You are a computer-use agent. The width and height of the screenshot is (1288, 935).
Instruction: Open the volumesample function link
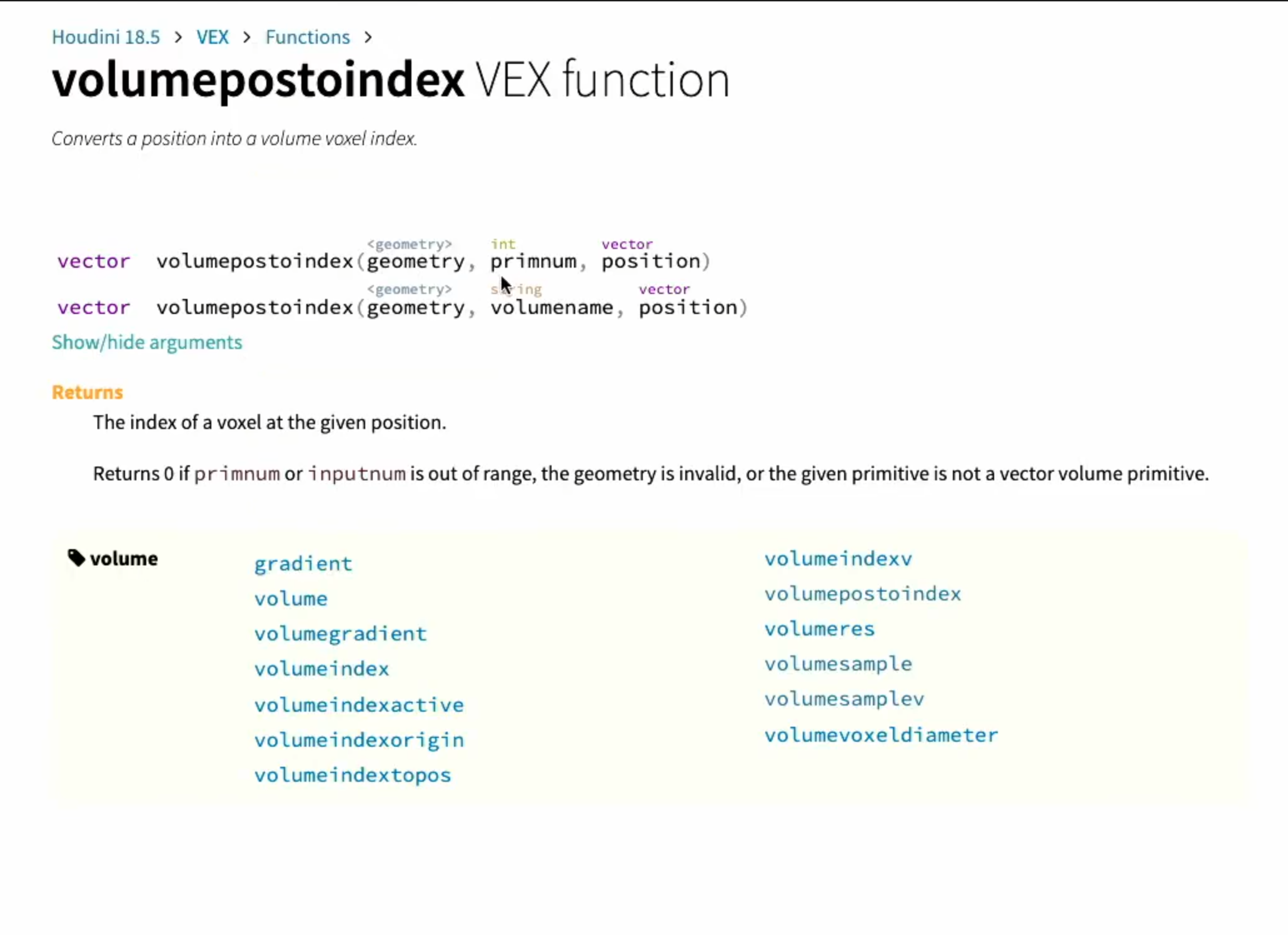point(838,664)
